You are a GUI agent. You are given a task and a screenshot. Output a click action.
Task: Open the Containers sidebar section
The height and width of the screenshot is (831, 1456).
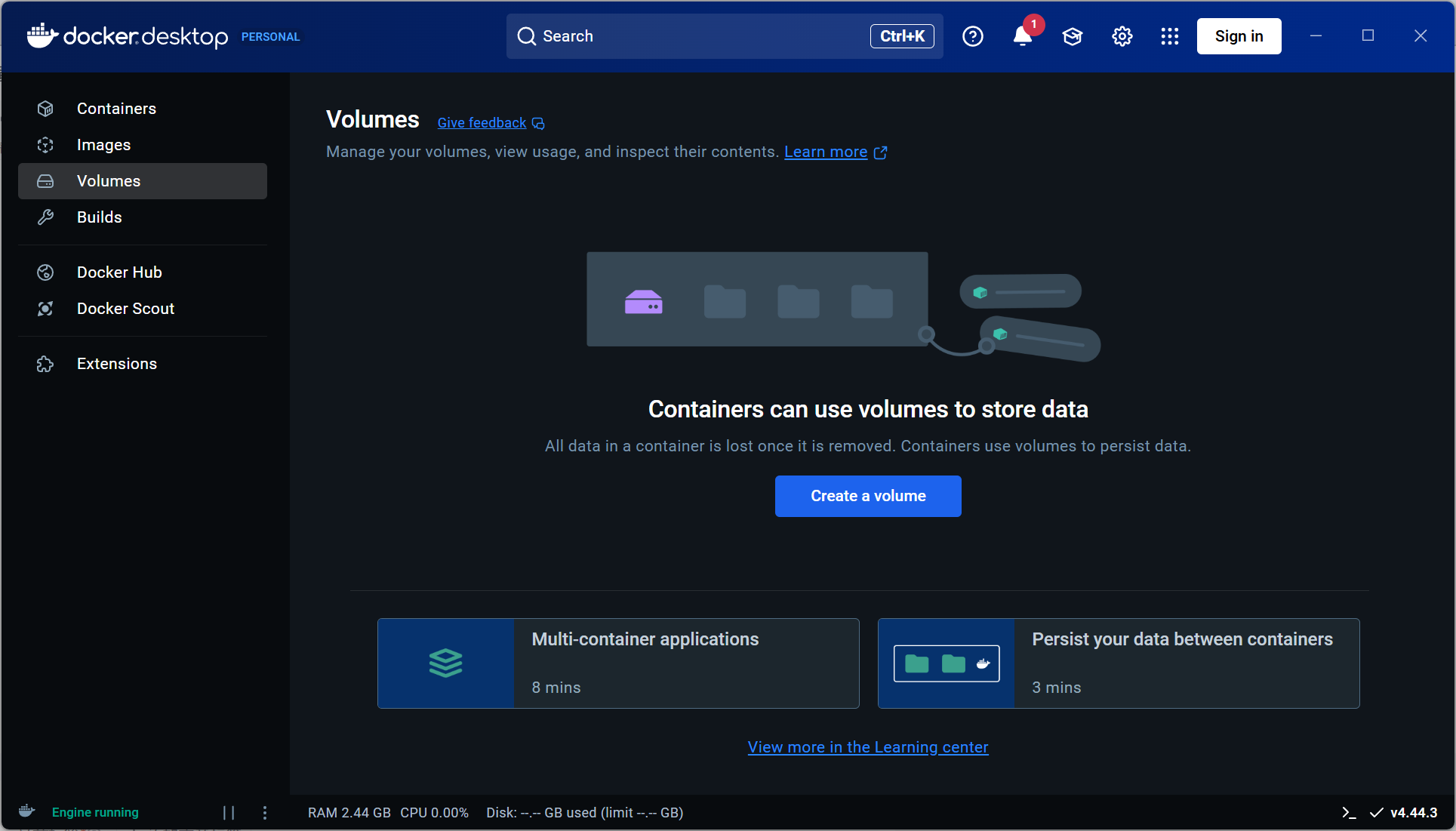pos(143,109)
